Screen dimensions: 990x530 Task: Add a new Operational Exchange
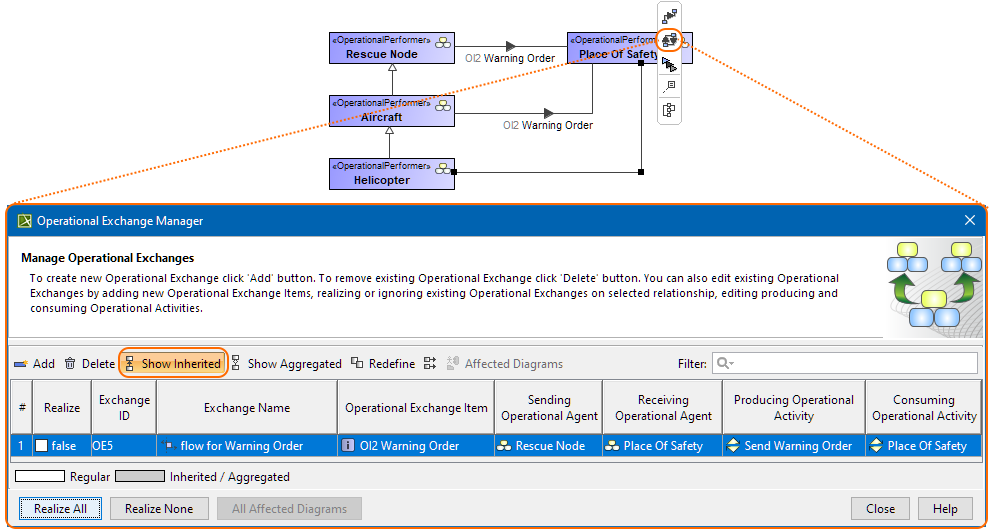34,364
